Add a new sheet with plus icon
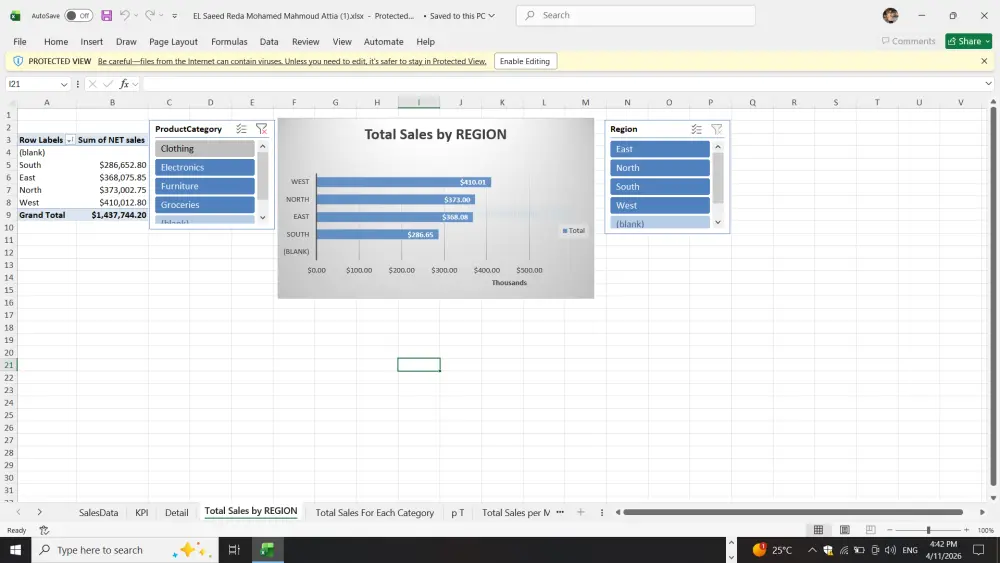Viewport: 1000px width, 563px height. tap(580, 512)
